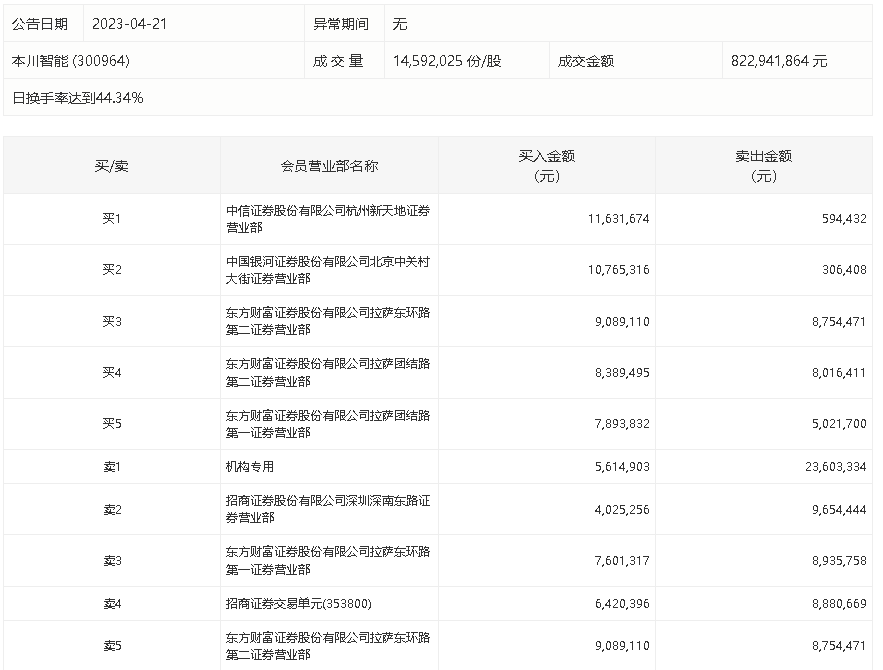Select buy amount 6,420,396
This screenshot has width=883, height=670.
[622, 604]
